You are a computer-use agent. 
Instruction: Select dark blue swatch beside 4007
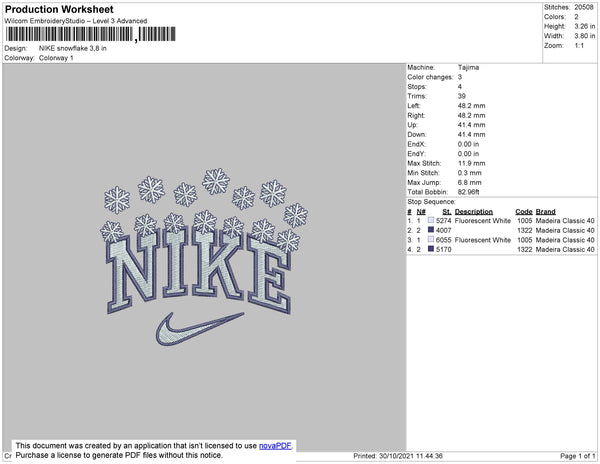431,230
